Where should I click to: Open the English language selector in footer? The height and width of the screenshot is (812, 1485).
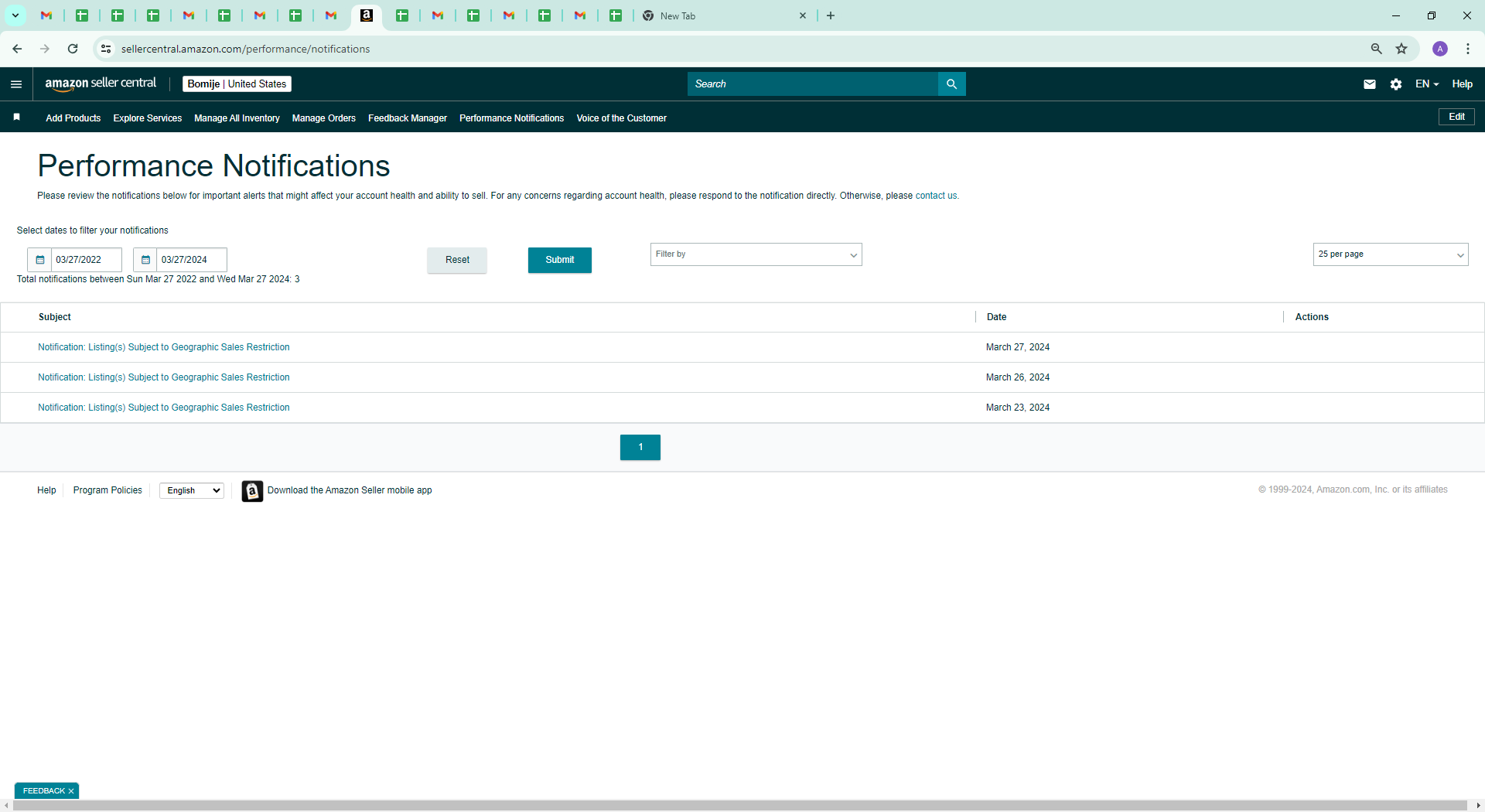click(x=192, y=490)
